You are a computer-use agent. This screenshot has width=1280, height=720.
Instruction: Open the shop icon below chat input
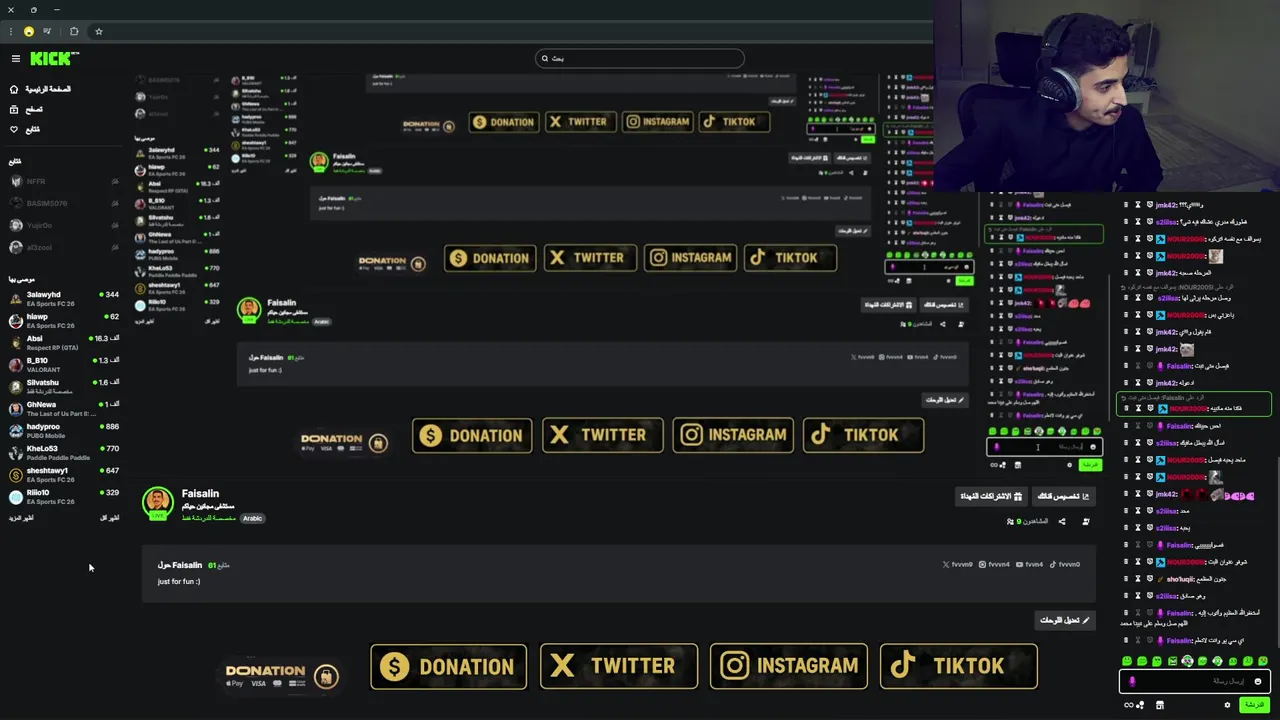pos(1160,705)
